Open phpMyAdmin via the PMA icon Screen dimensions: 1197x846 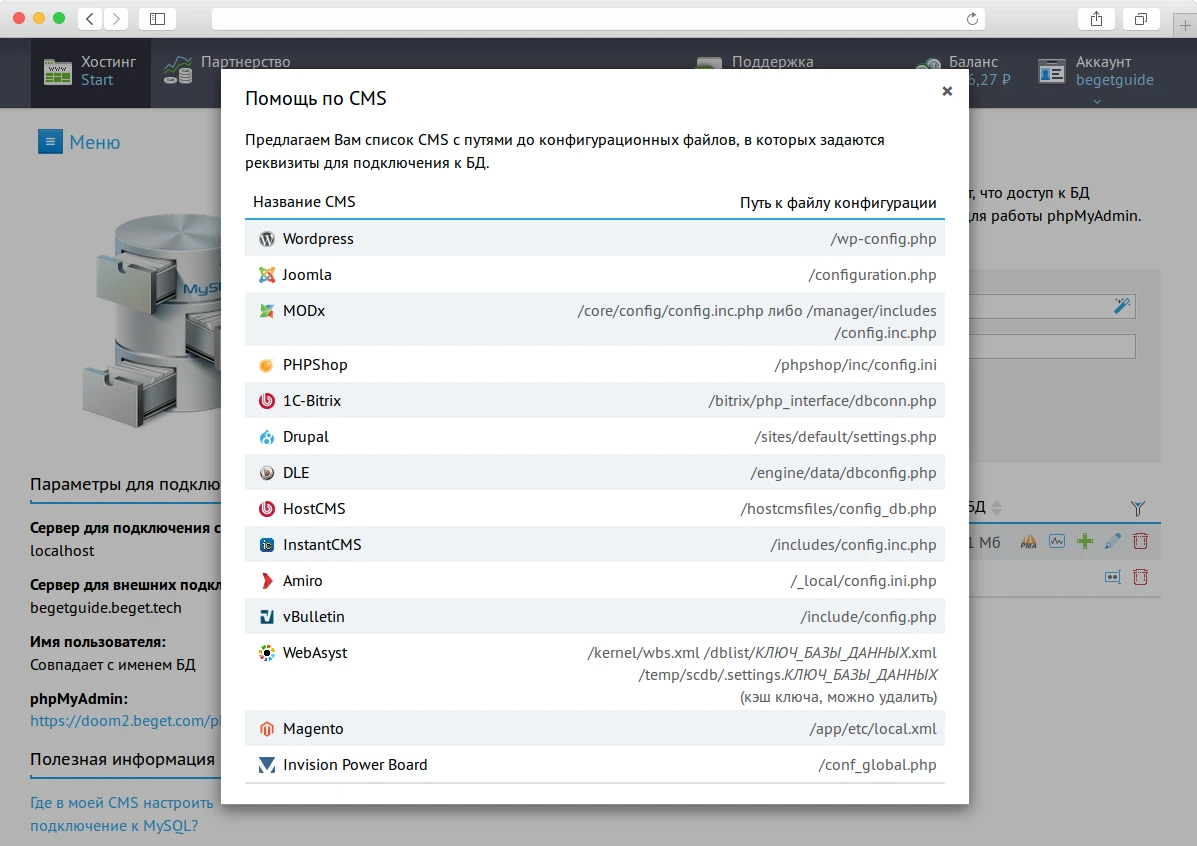1029,541
